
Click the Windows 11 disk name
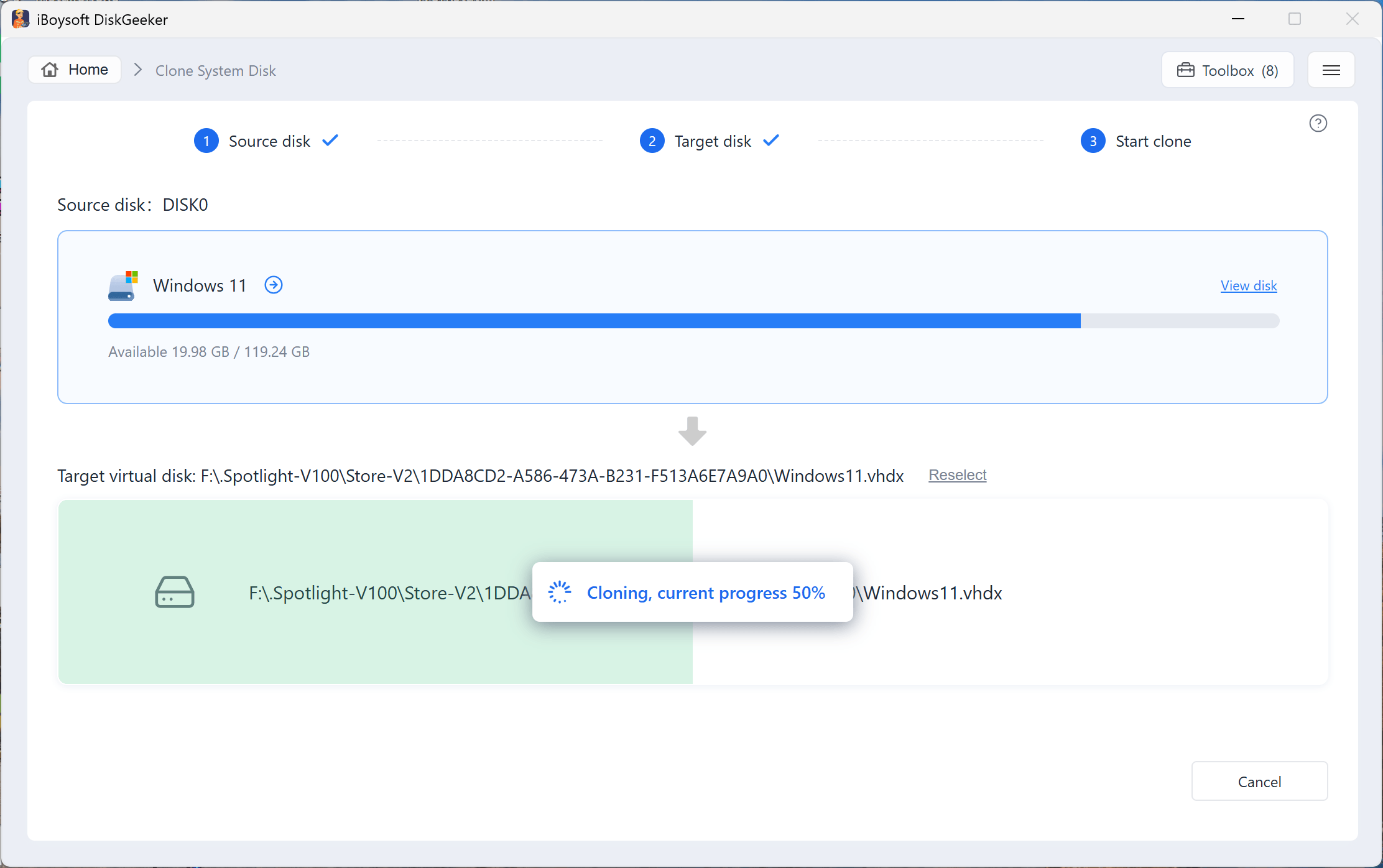(x=200, y=285)
